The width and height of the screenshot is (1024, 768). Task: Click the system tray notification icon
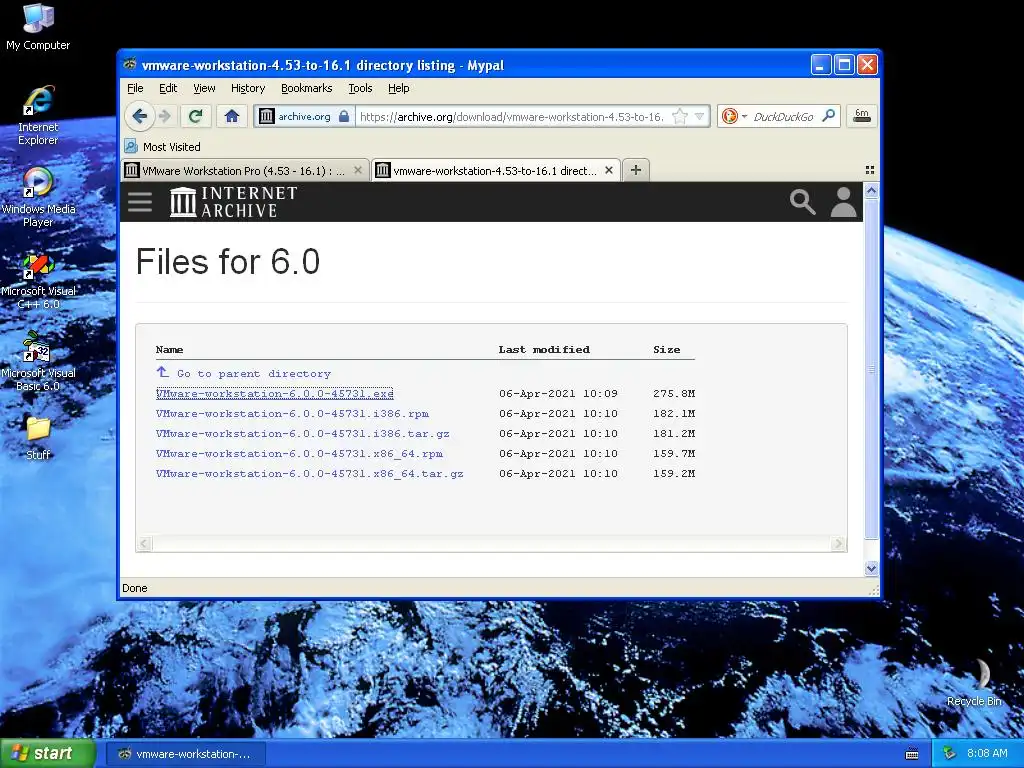[x=949, y=754]
